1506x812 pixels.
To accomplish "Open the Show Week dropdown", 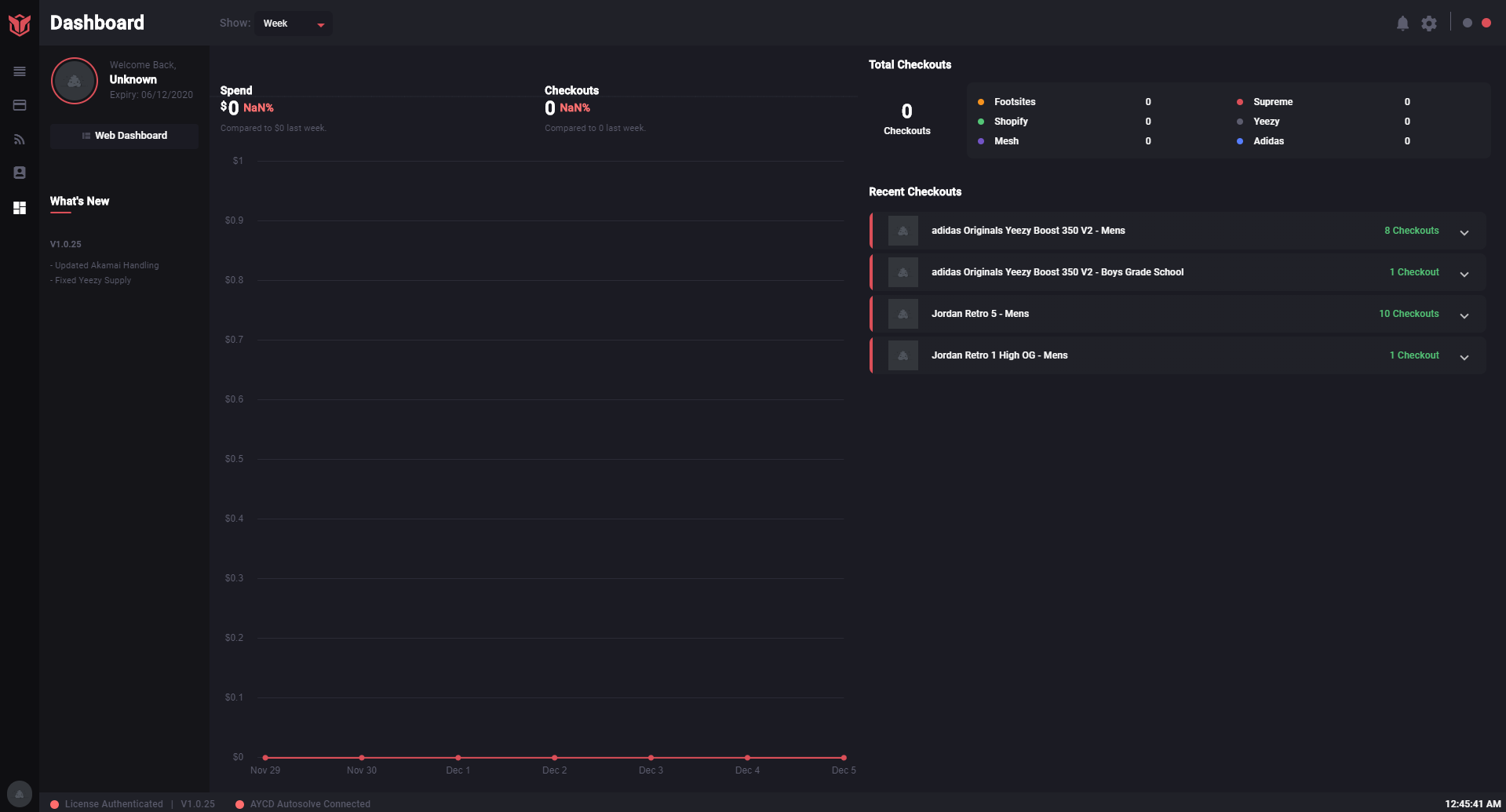I will coord(294,24).
